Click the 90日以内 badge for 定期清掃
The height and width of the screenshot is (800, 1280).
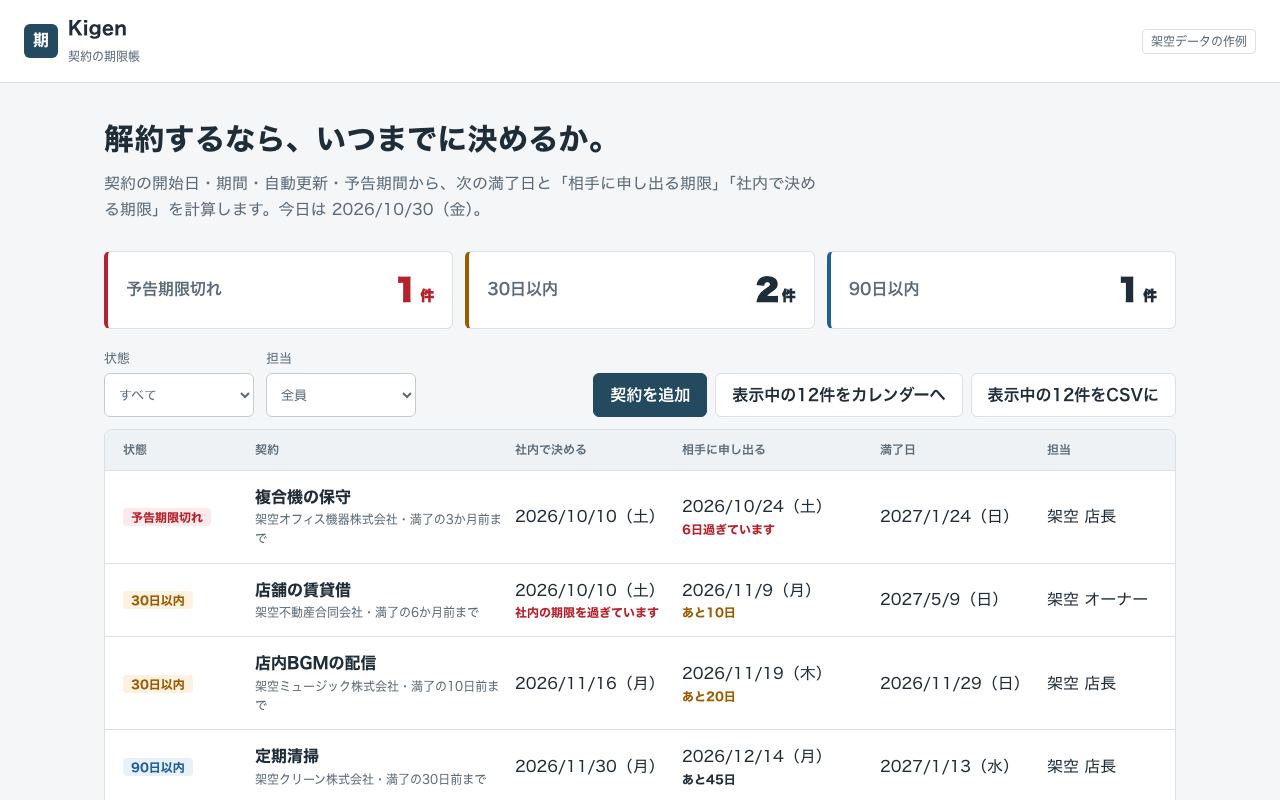[158, 767]
